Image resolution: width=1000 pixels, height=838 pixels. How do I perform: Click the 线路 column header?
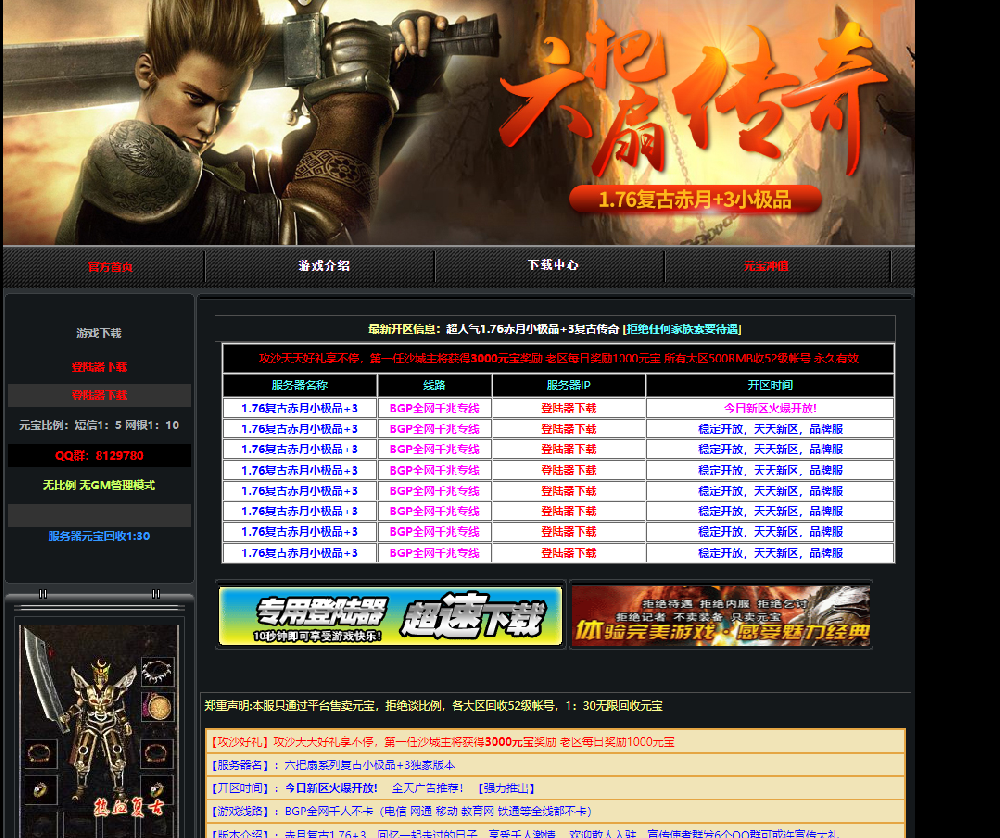434,385
